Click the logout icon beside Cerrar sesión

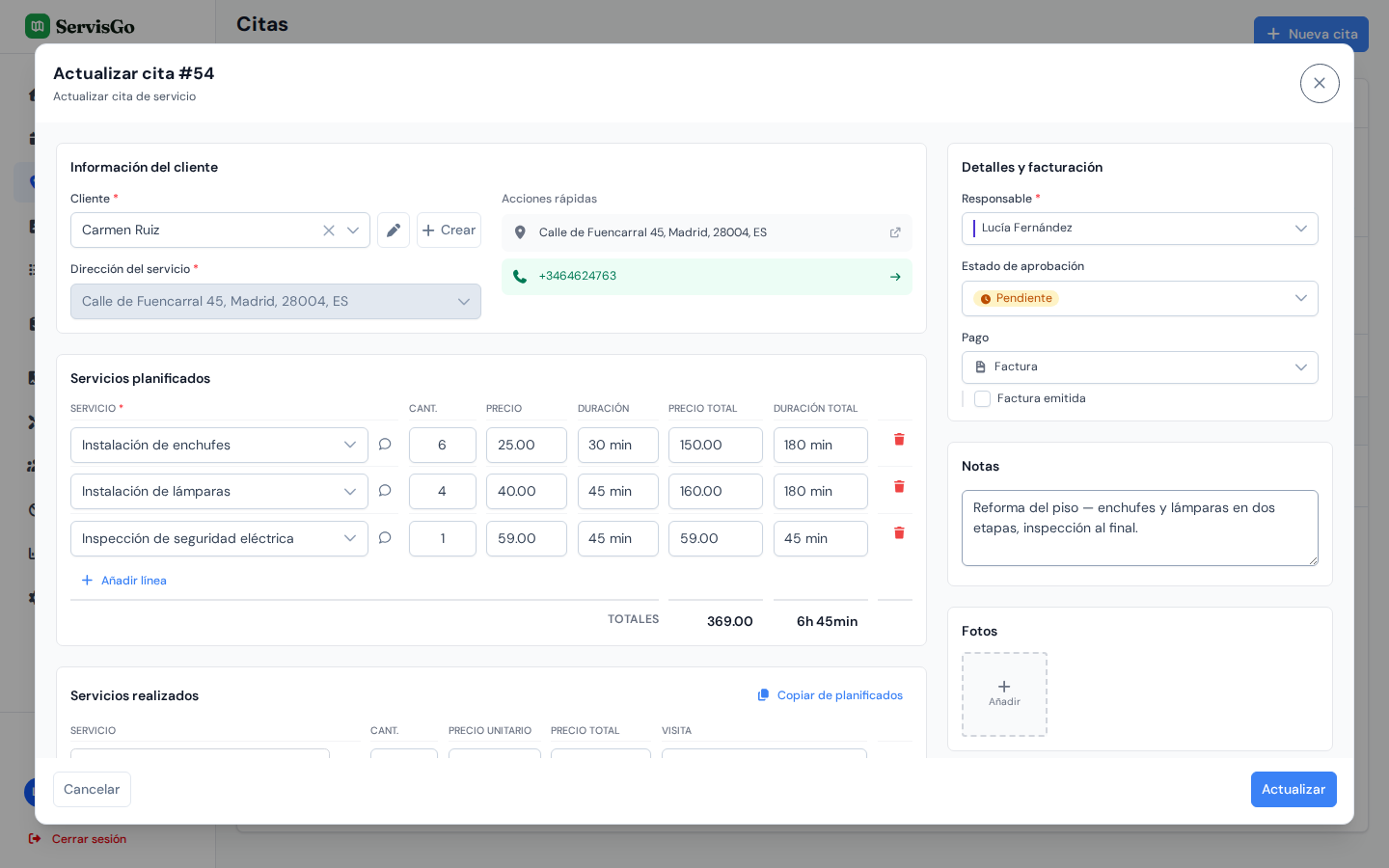click(35, 839)
